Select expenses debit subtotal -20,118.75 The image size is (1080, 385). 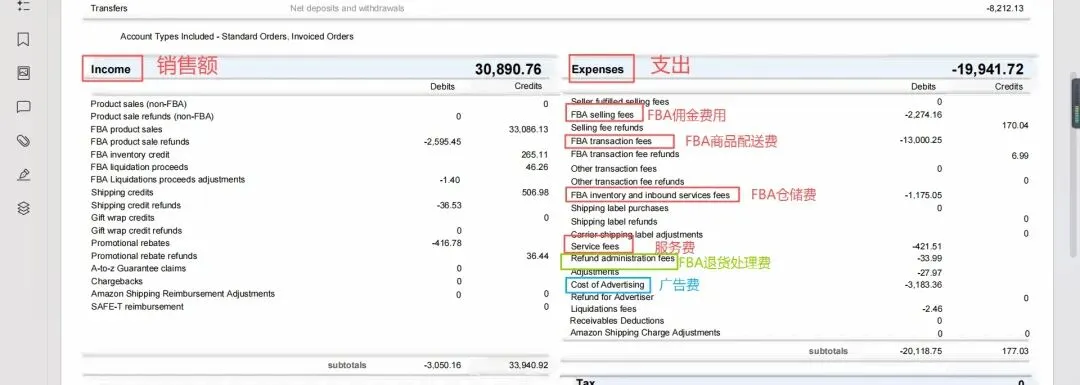point(921,351)
